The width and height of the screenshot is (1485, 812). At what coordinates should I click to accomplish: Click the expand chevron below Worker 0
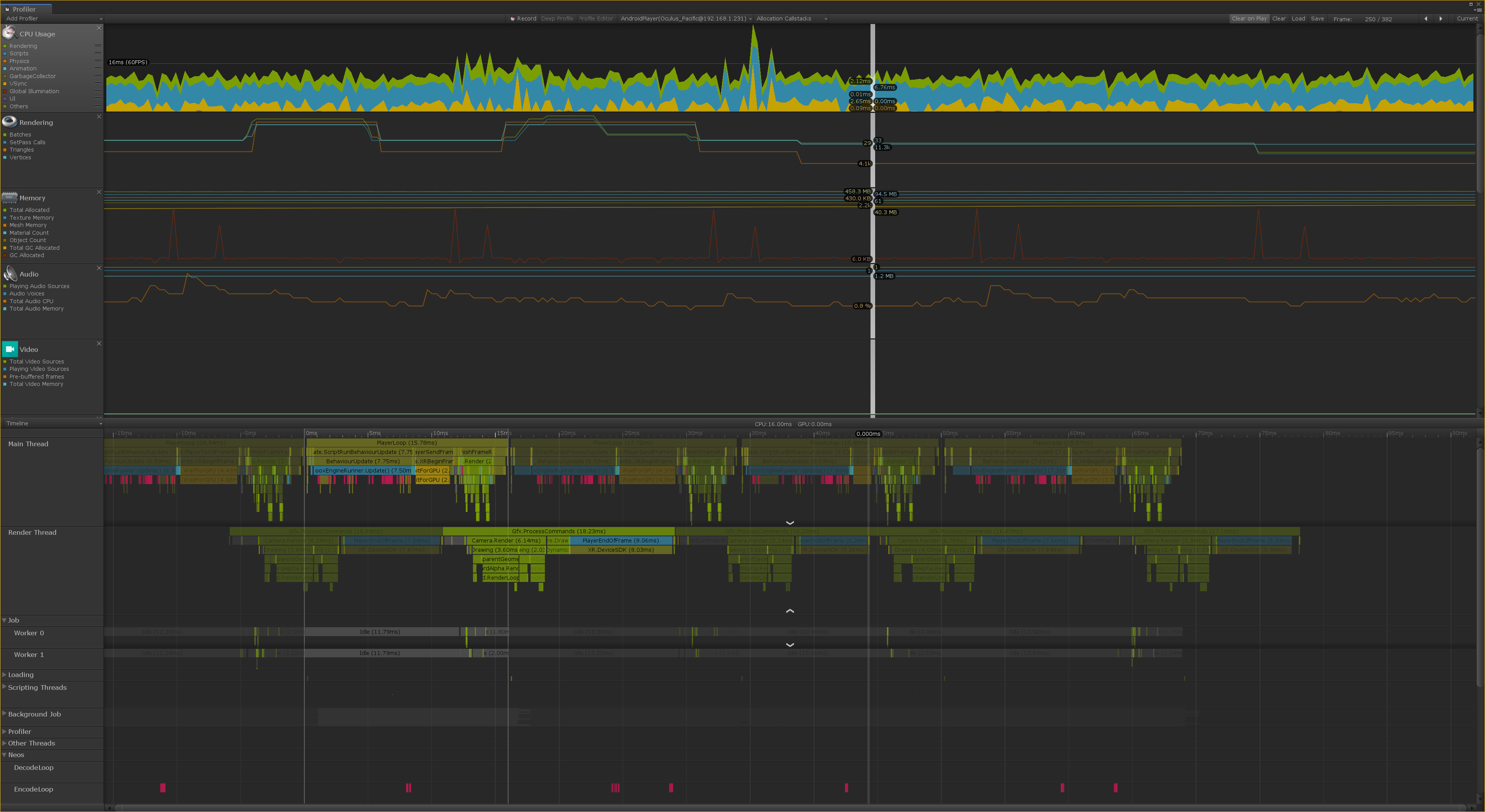point(790,644)
